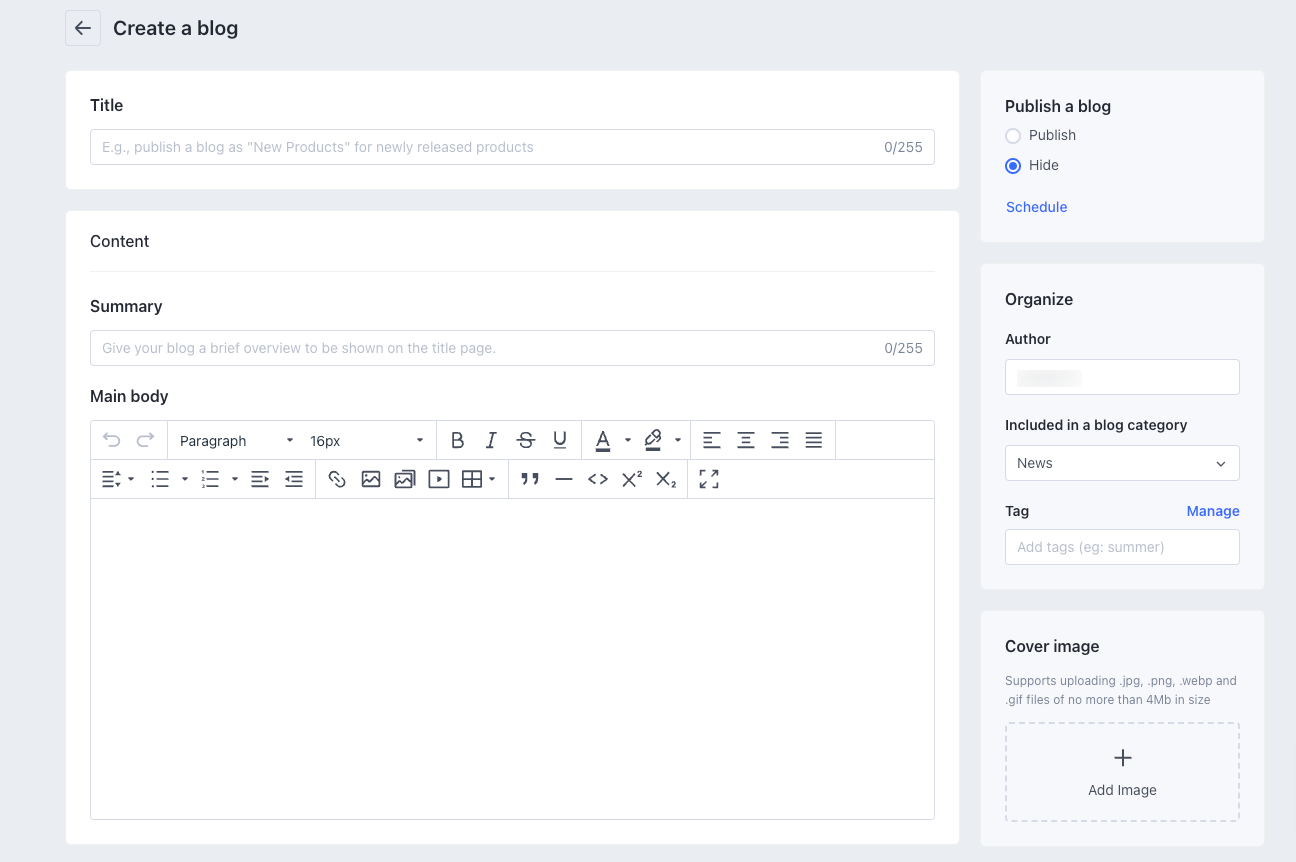Open the Paragraph style dropdown

click(x=236, y=441)
